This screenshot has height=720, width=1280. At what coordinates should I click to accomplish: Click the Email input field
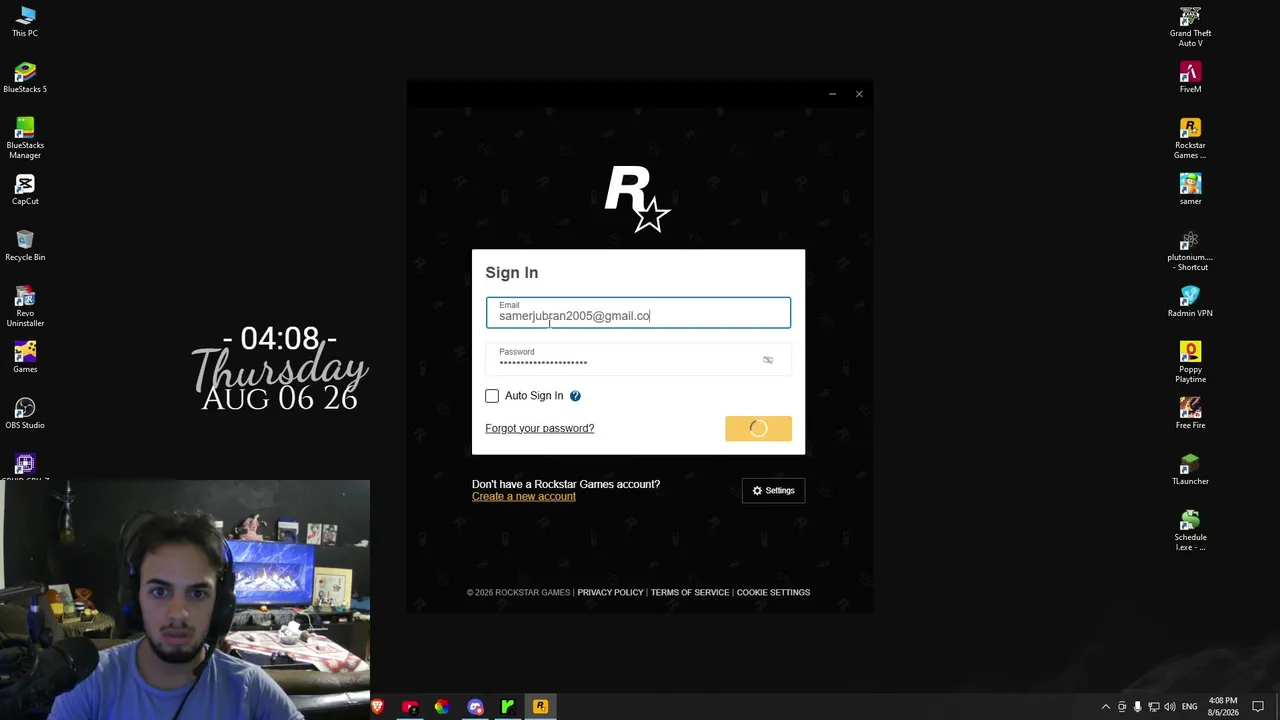coord(638,312)
